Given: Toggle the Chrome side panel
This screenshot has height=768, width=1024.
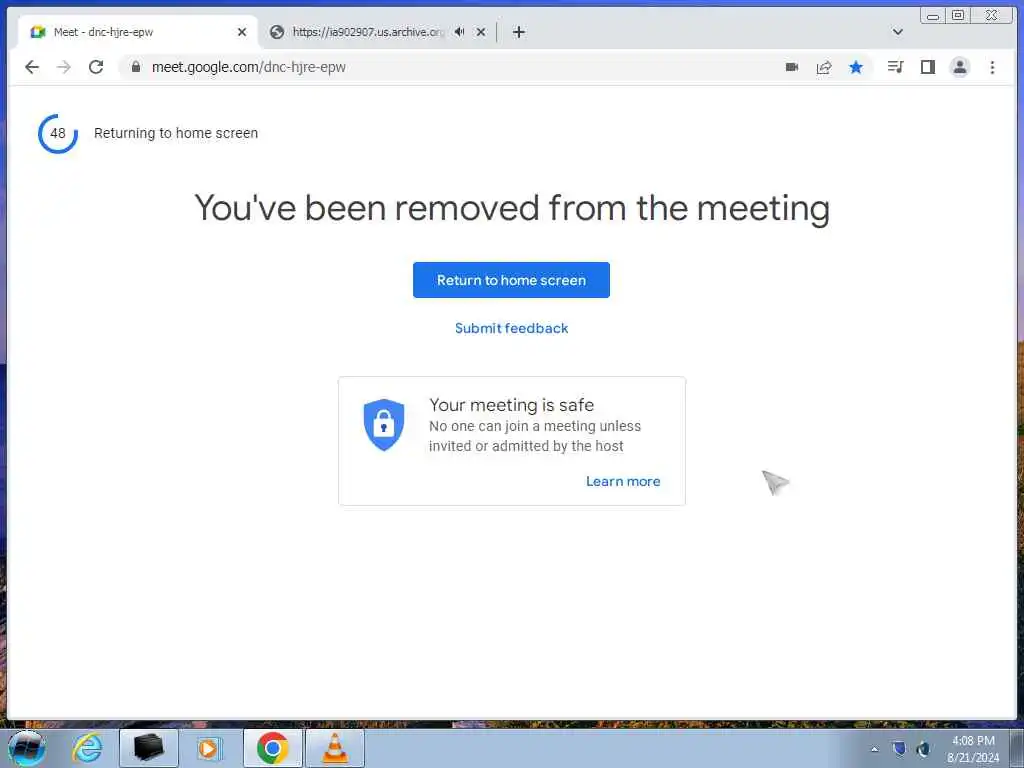Looking at the screenshot, I should tap(927, 67).
